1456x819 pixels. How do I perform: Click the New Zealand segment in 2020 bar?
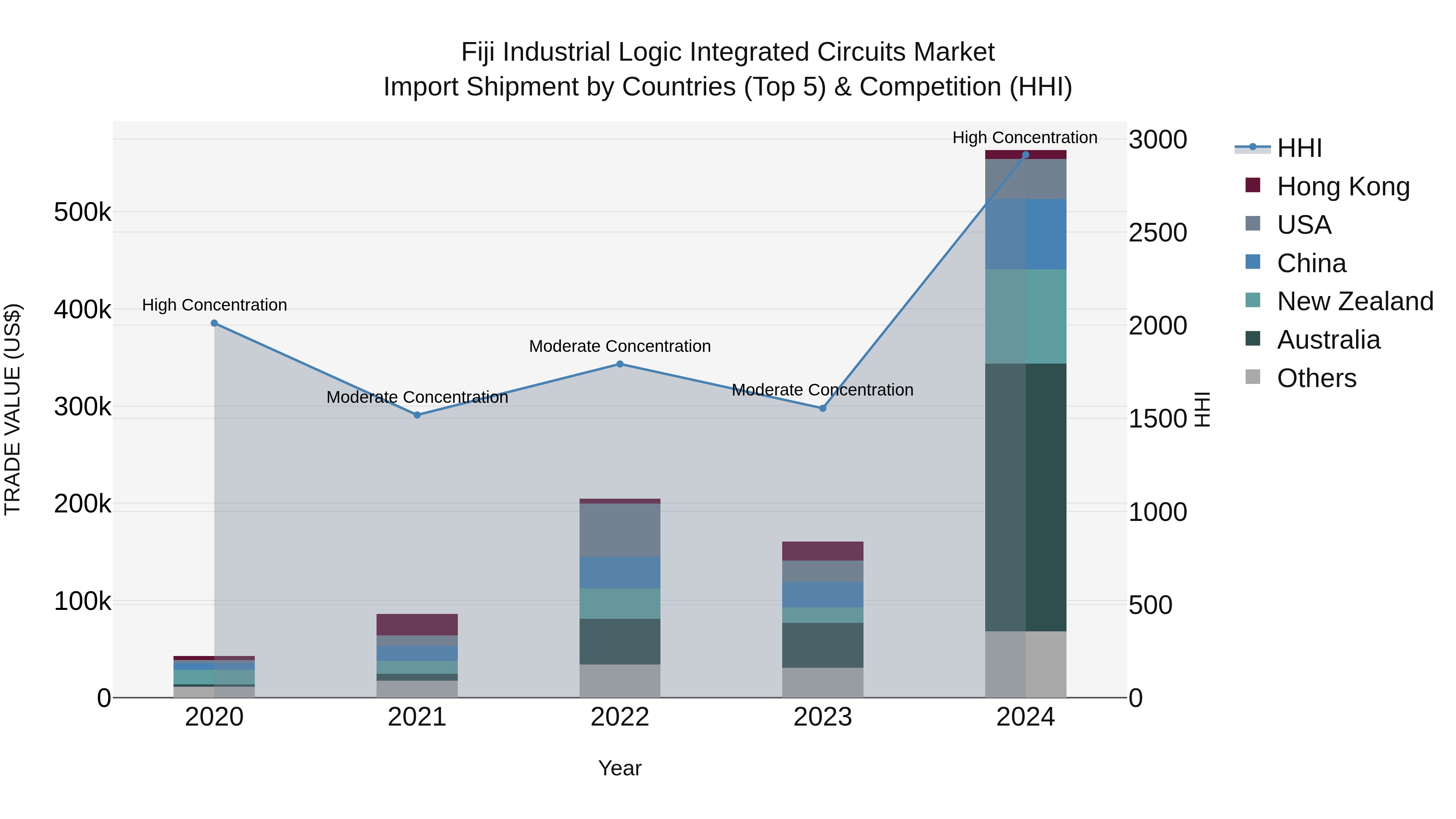tap(214, 677)
